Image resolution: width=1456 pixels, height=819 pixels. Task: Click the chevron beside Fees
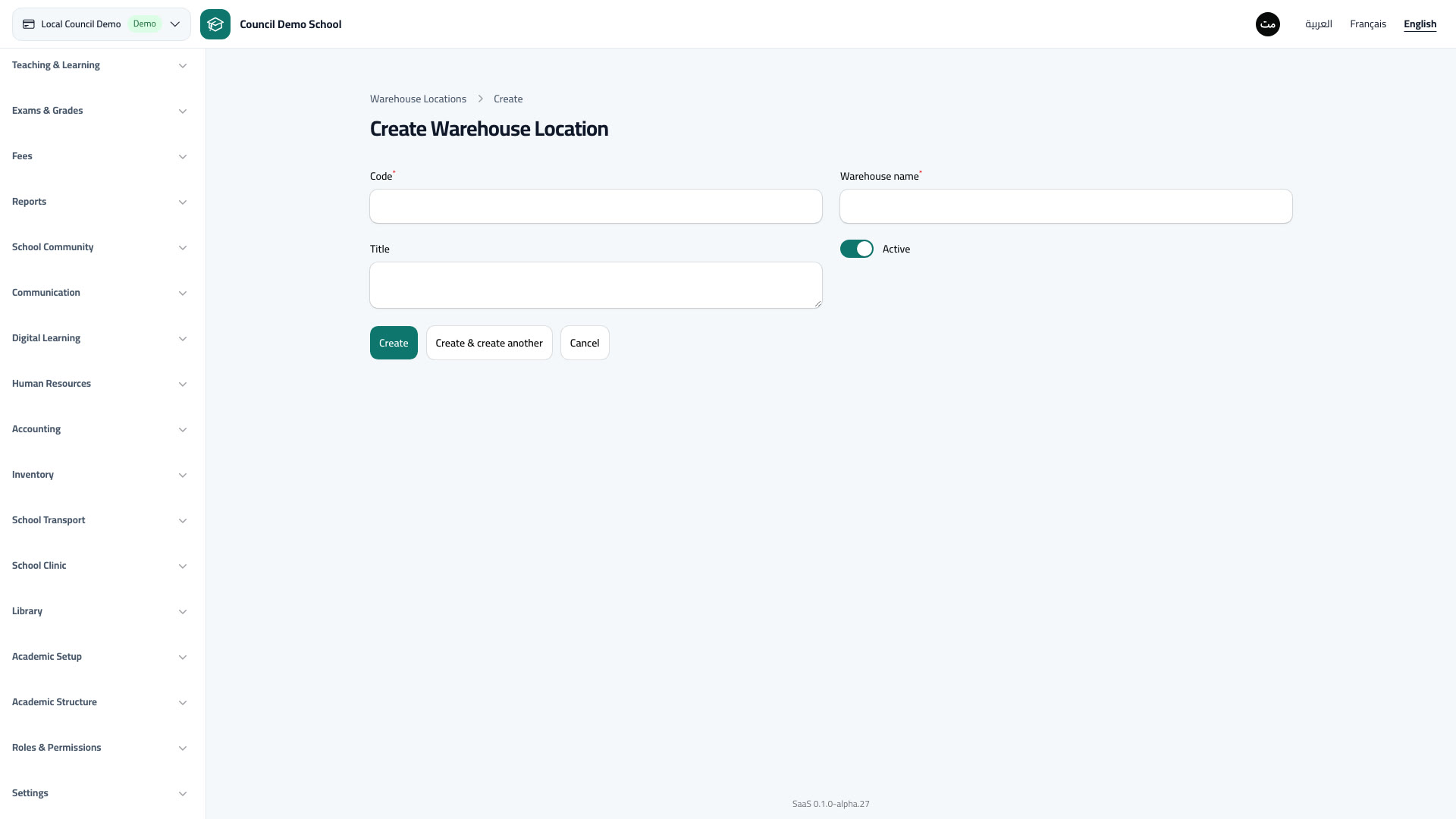(183, 157)
